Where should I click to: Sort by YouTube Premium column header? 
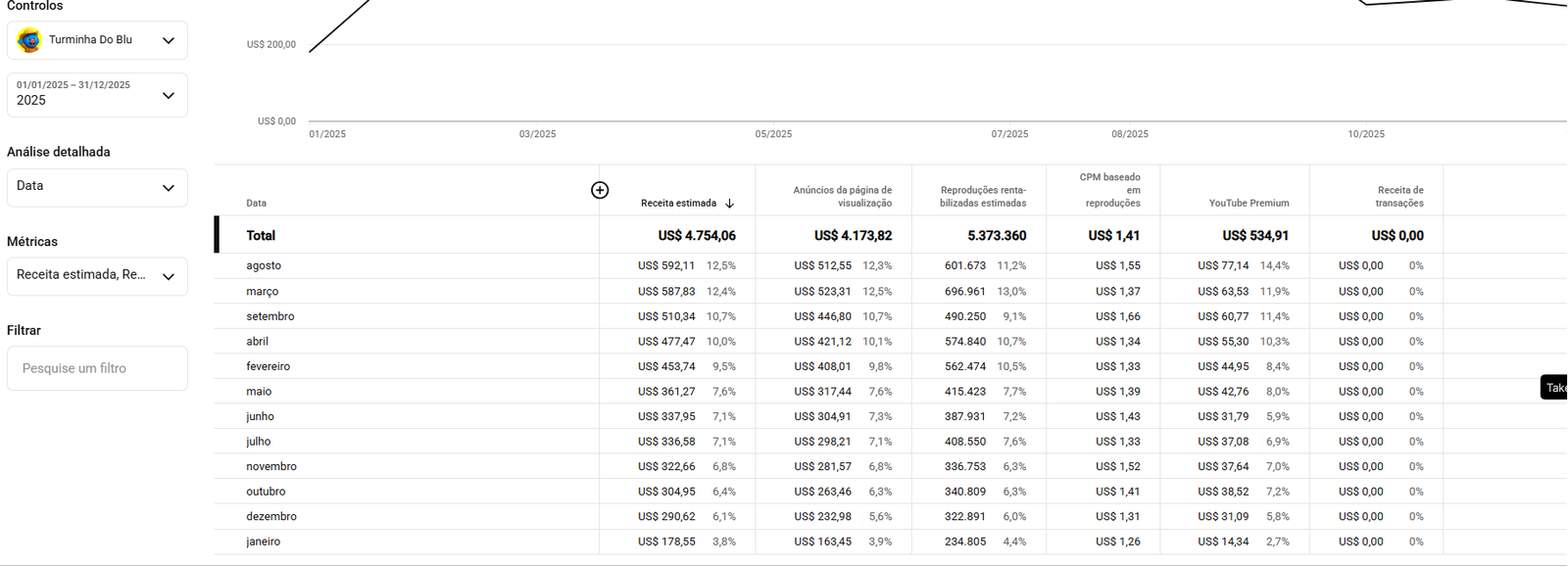[x=1249, y=203]
